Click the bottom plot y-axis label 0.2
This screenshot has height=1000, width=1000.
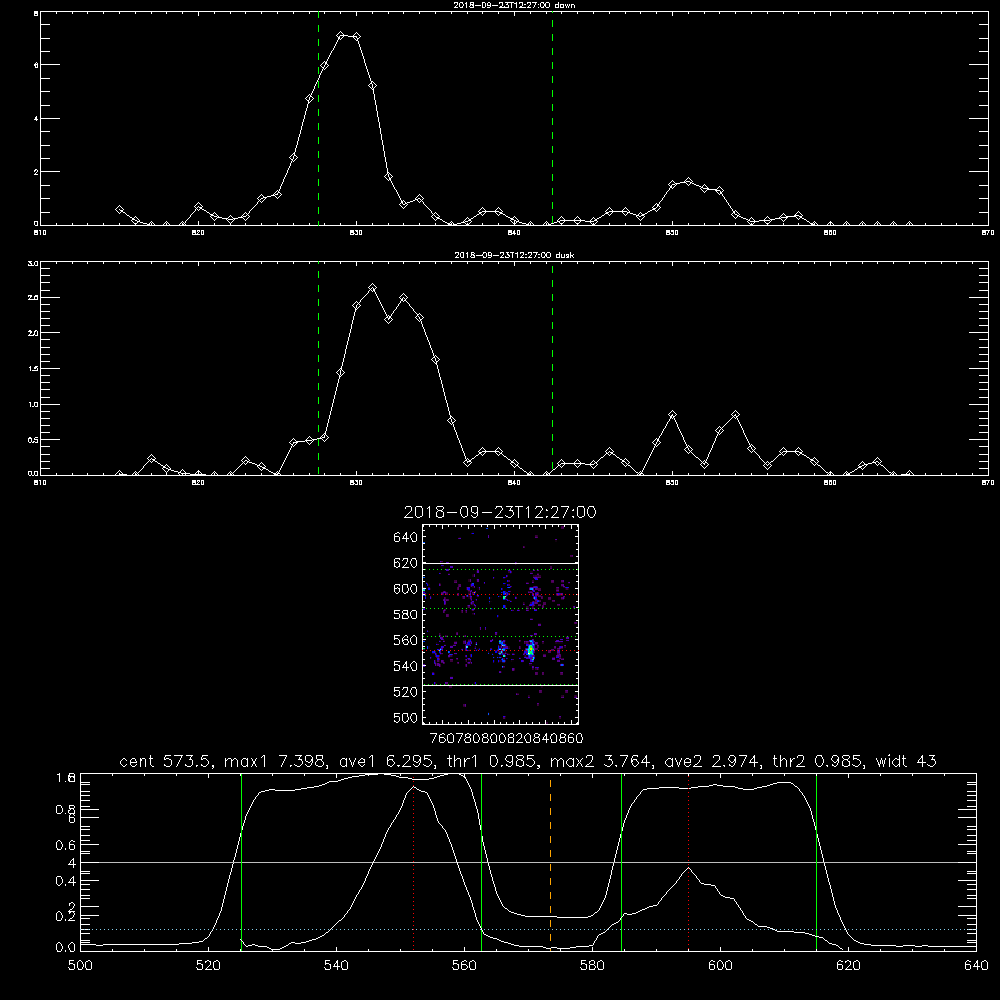click(x=66, y=916)
